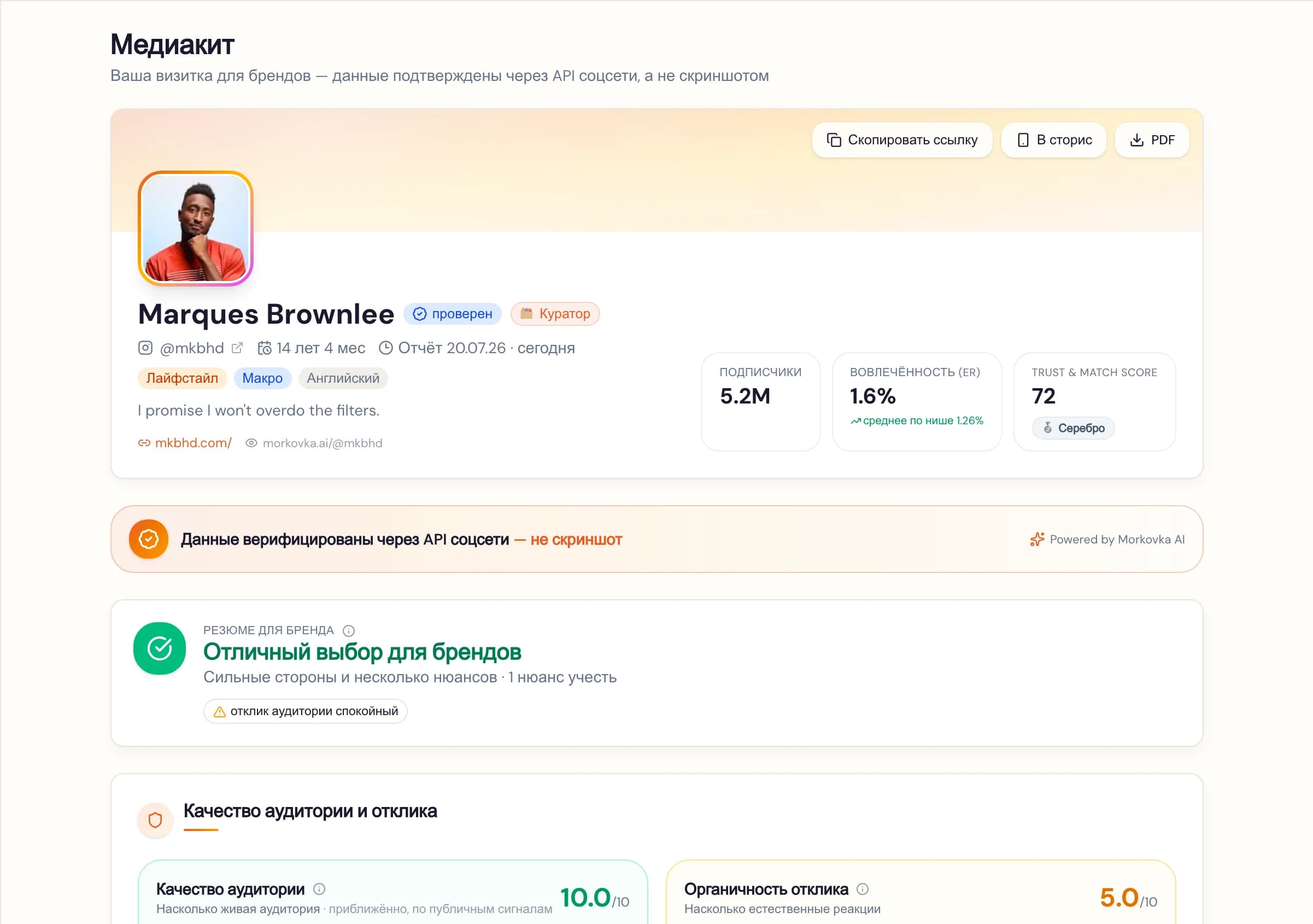This screenshot has height=924, width=1313.
Task: Click the «ПОДПИСЧИКИ» label
Action: (x=760, y=372)
